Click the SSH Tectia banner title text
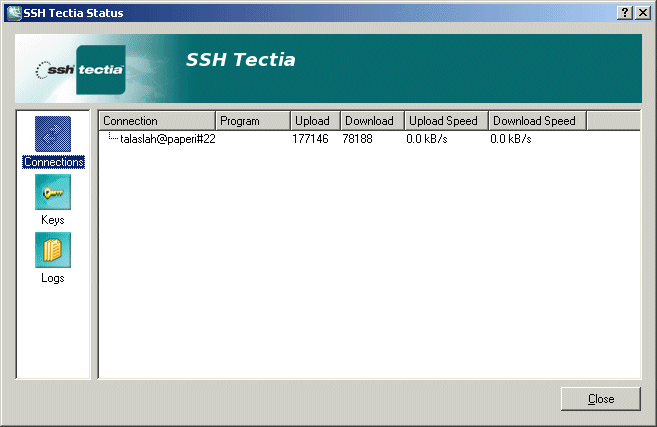This screenshot has height=427, width=657. click(x=240, y=60)
